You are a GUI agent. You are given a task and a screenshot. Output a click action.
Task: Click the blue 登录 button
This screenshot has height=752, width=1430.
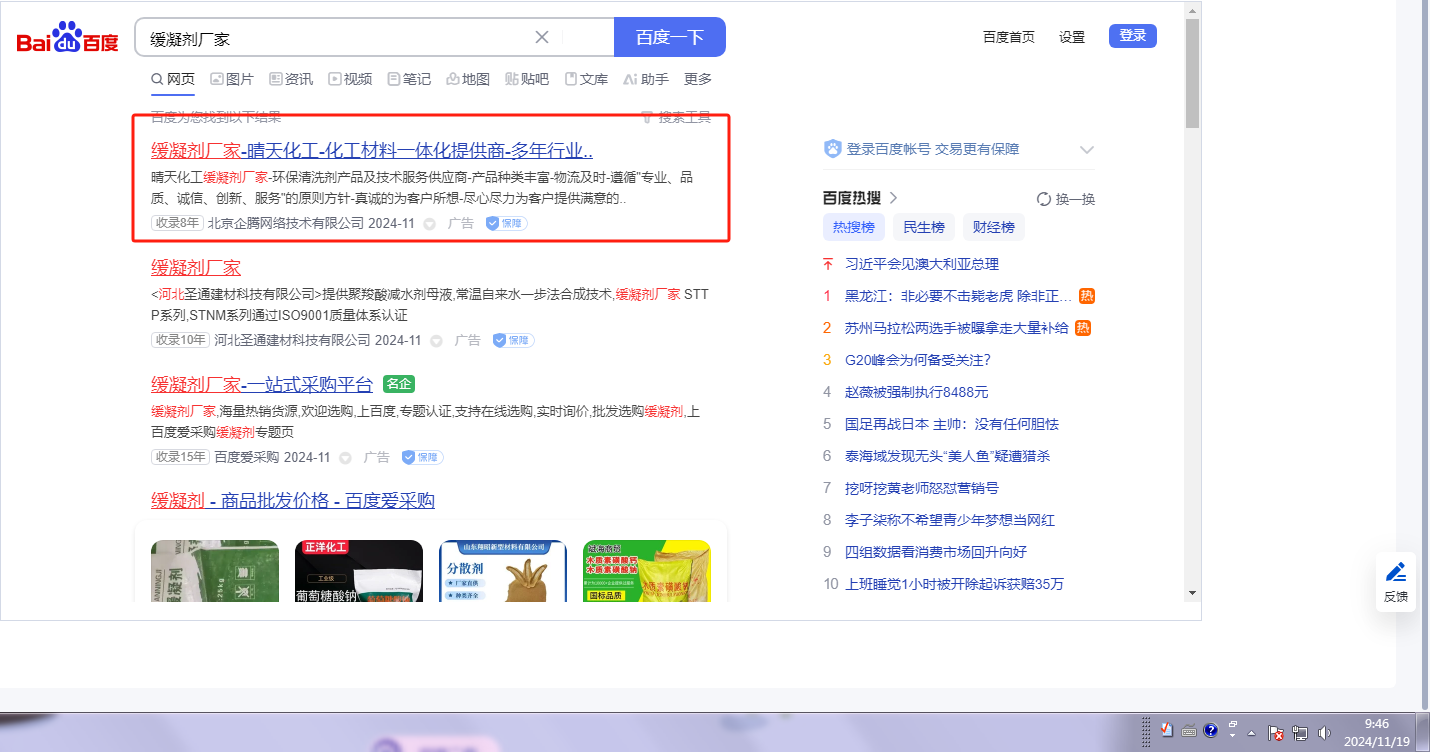[x=1133, y=36]
